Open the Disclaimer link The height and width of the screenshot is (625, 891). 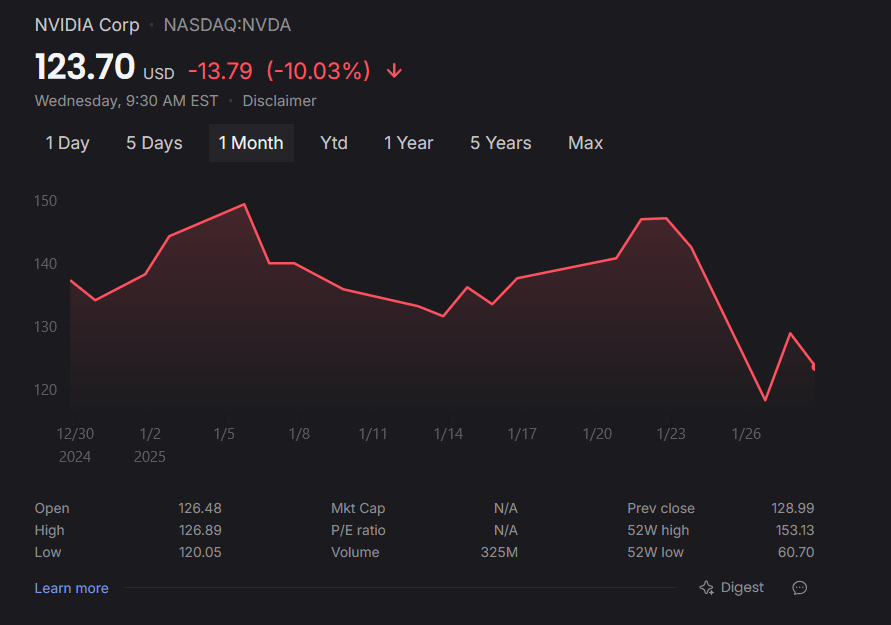(279, 101)
